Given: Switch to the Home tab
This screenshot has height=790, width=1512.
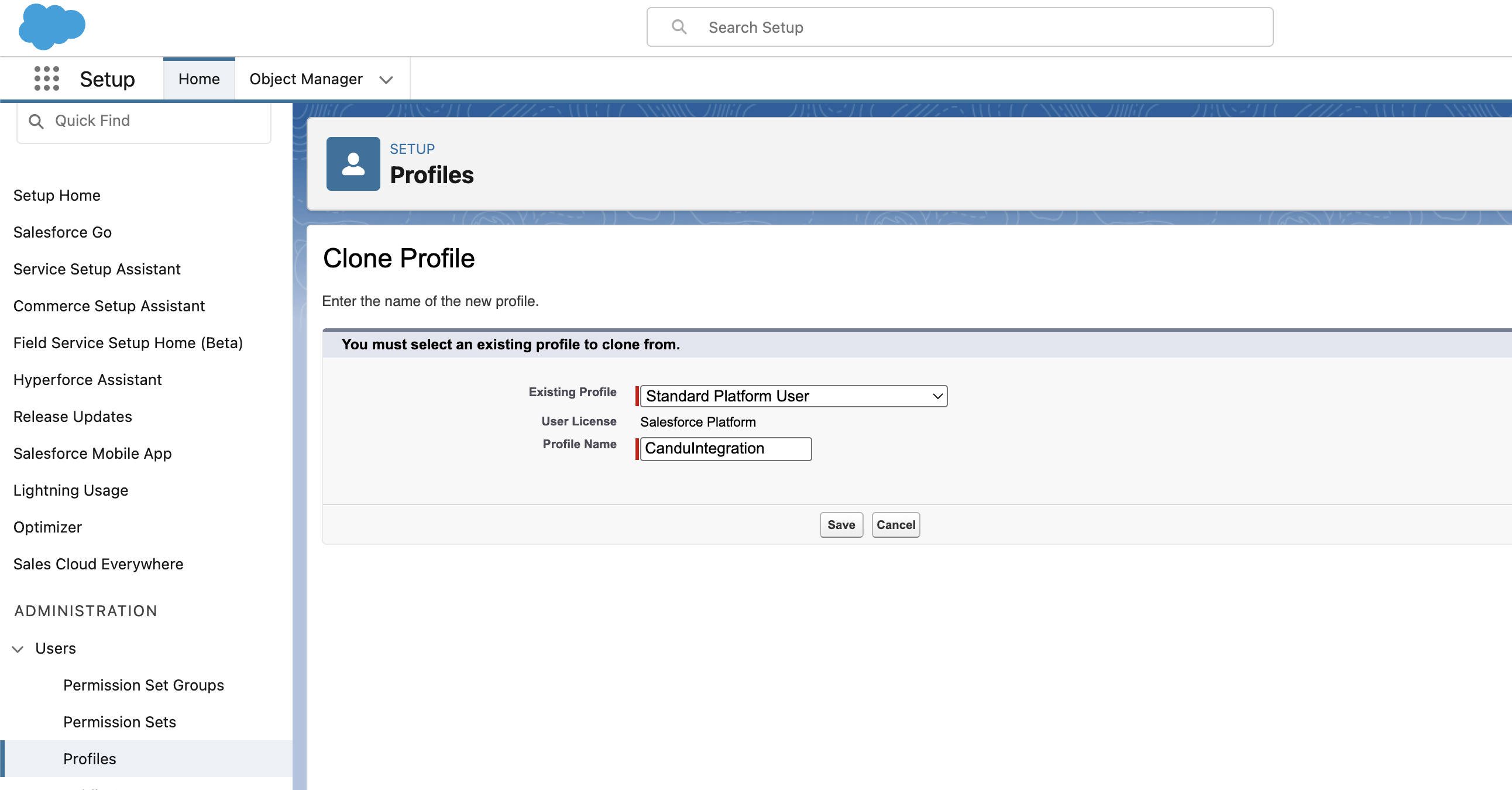Looking at the screenshot, I should tap(199, 79).
